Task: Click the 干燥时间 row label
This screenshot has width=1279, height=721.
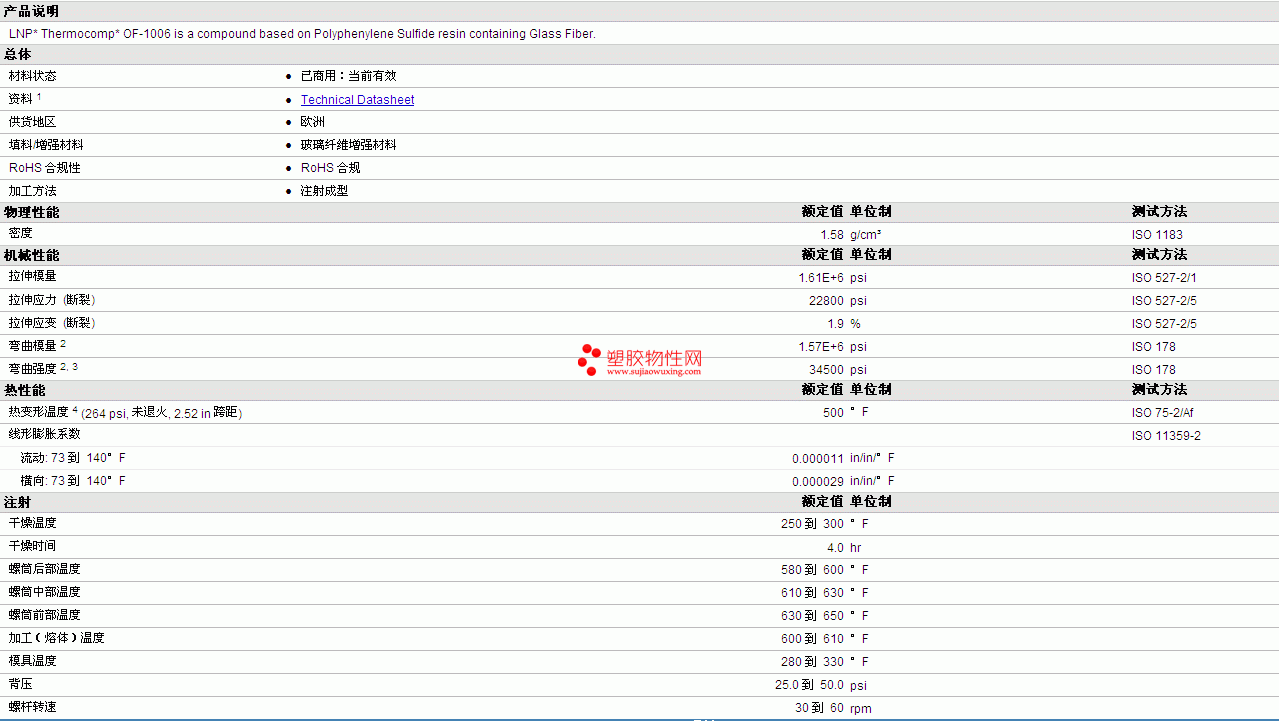Action: 33,546
